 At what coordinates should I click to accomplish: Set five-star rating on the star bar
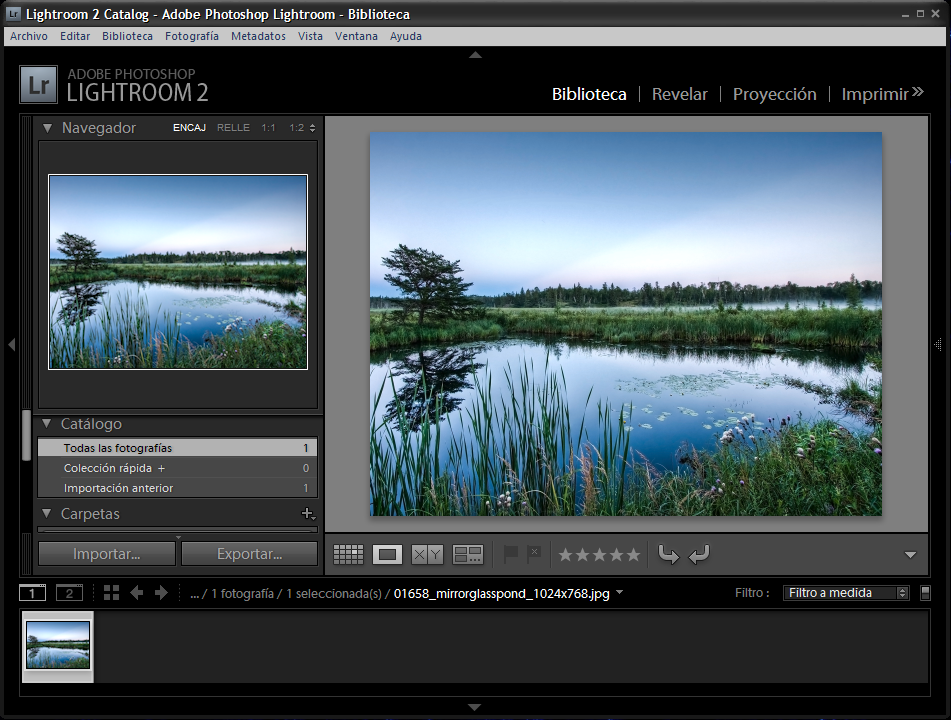[633, 554]
